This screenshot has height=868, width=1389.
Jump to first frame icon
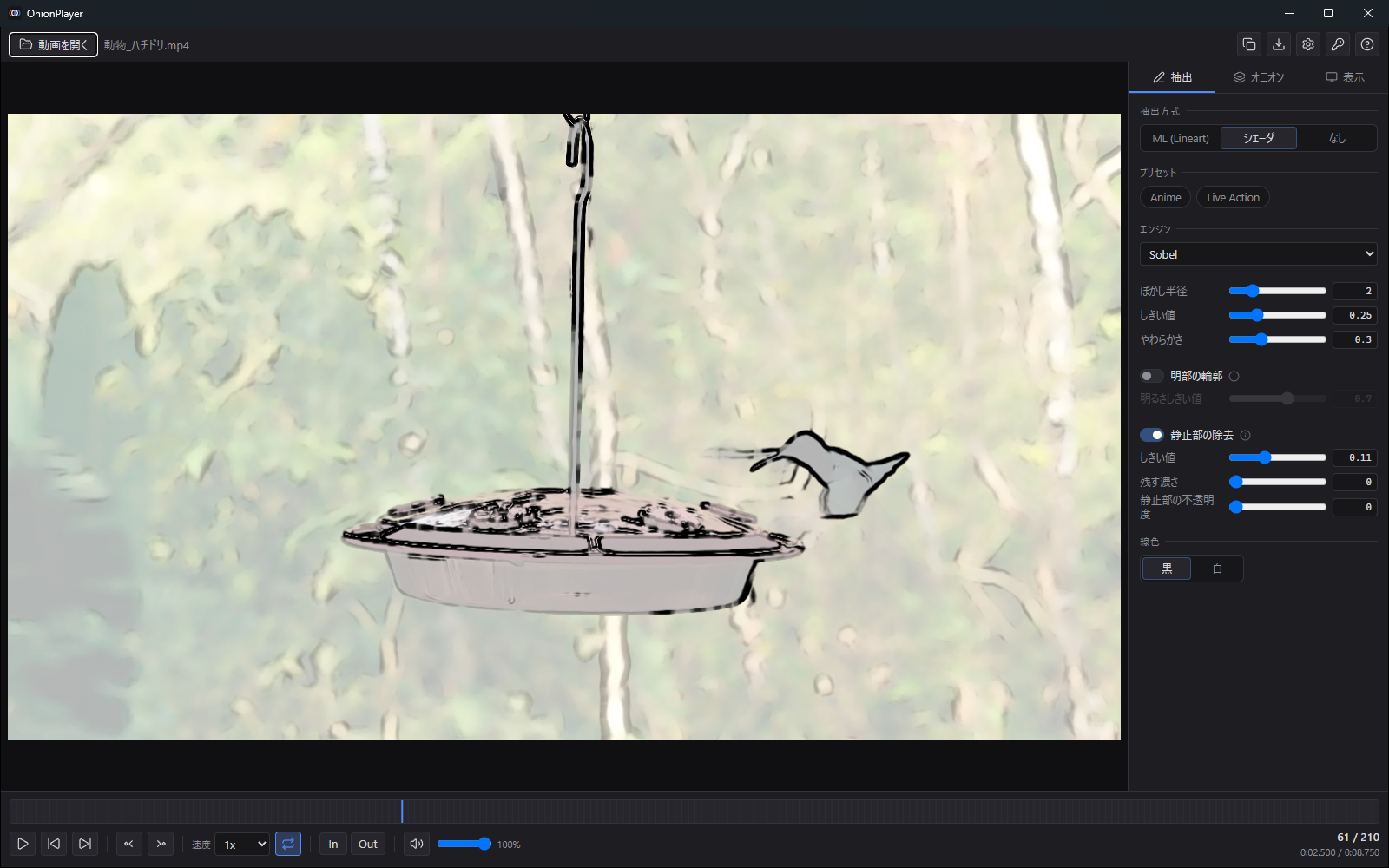point(54,844)
